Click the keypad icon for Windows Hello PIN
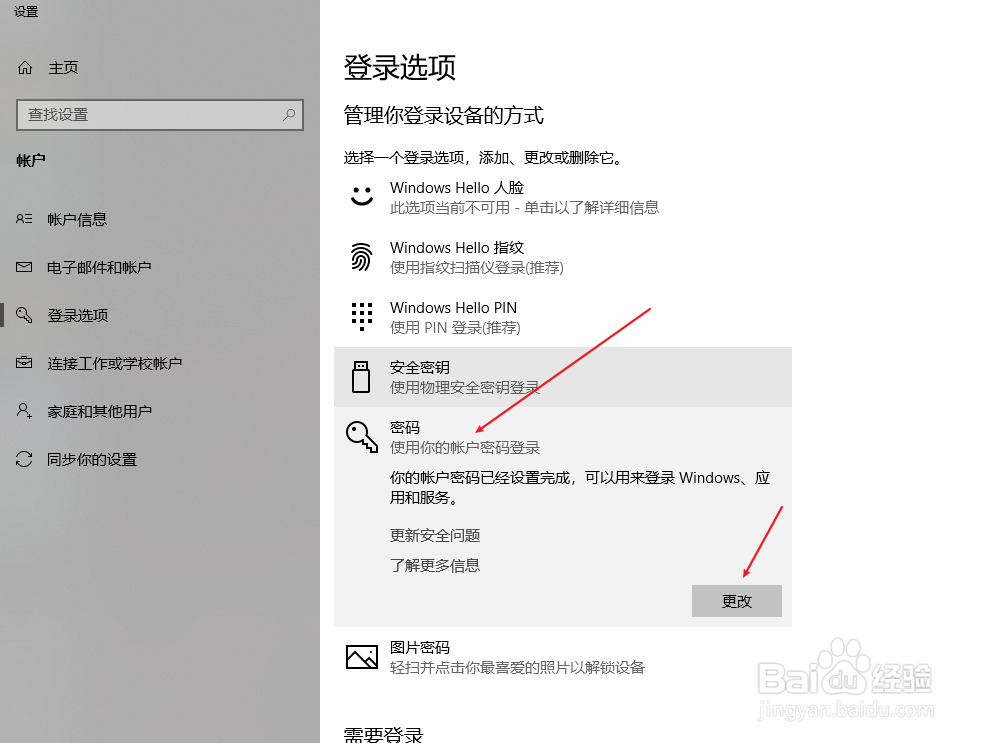 (362, 316)
